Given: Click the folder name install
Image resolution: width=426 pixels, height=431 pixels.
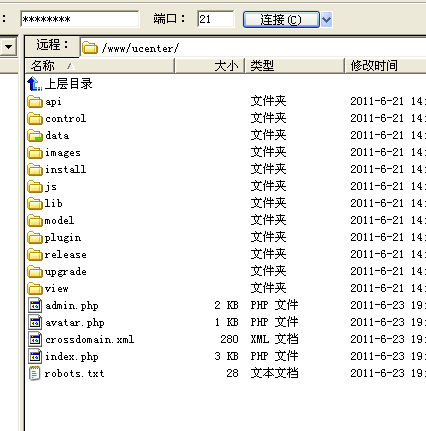Looking at the screenshot, I should pos(66,170).
